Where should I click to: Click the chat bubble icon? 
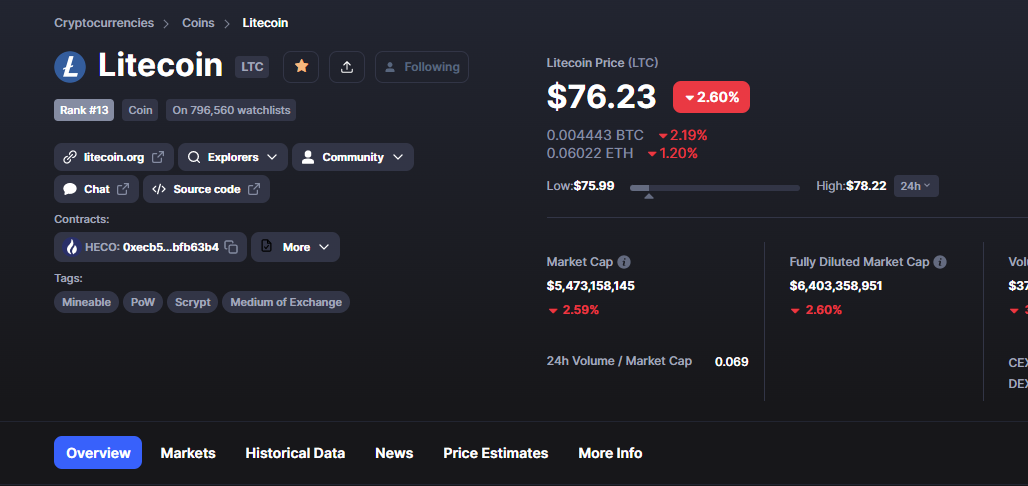tap(69, 189)
